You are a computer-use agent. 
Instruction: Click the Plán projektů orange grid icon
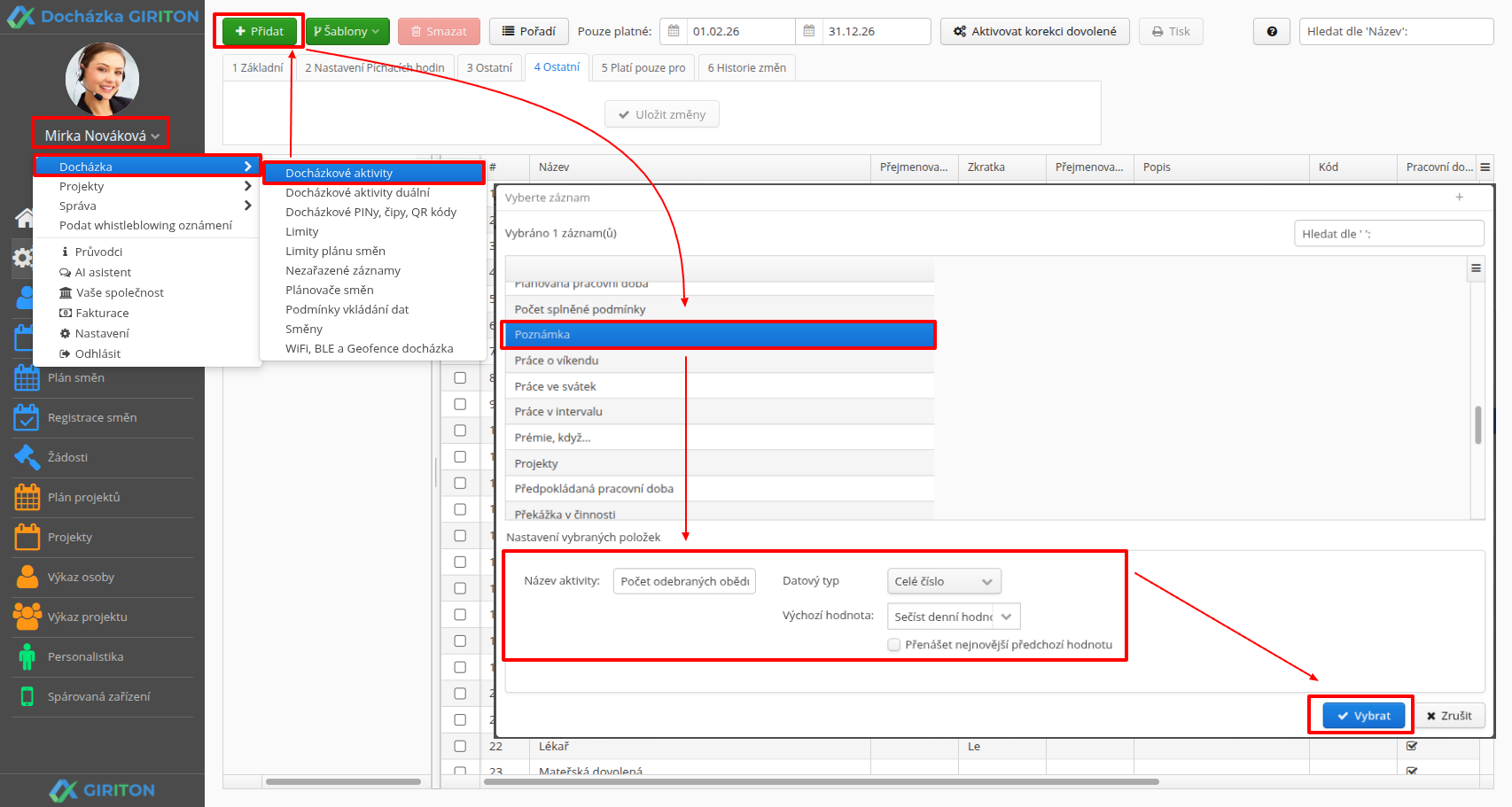click(x=27, y=497)
